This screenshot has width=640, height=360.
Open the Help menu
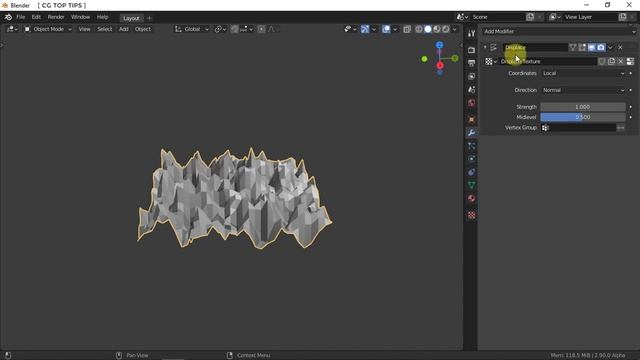[102, 17]
